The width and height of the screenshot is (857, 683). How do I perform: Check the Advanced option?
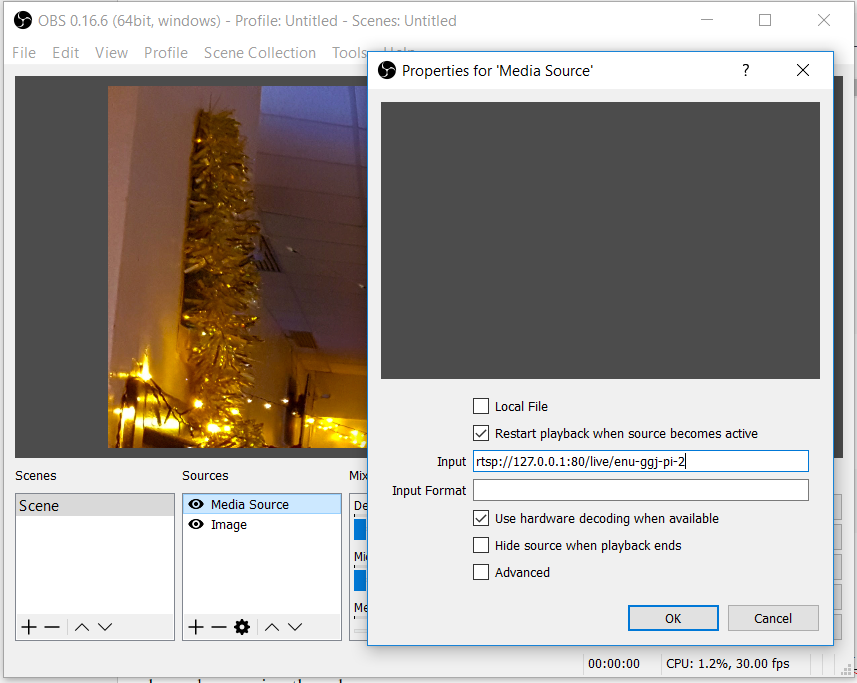[x=481, y=572]
